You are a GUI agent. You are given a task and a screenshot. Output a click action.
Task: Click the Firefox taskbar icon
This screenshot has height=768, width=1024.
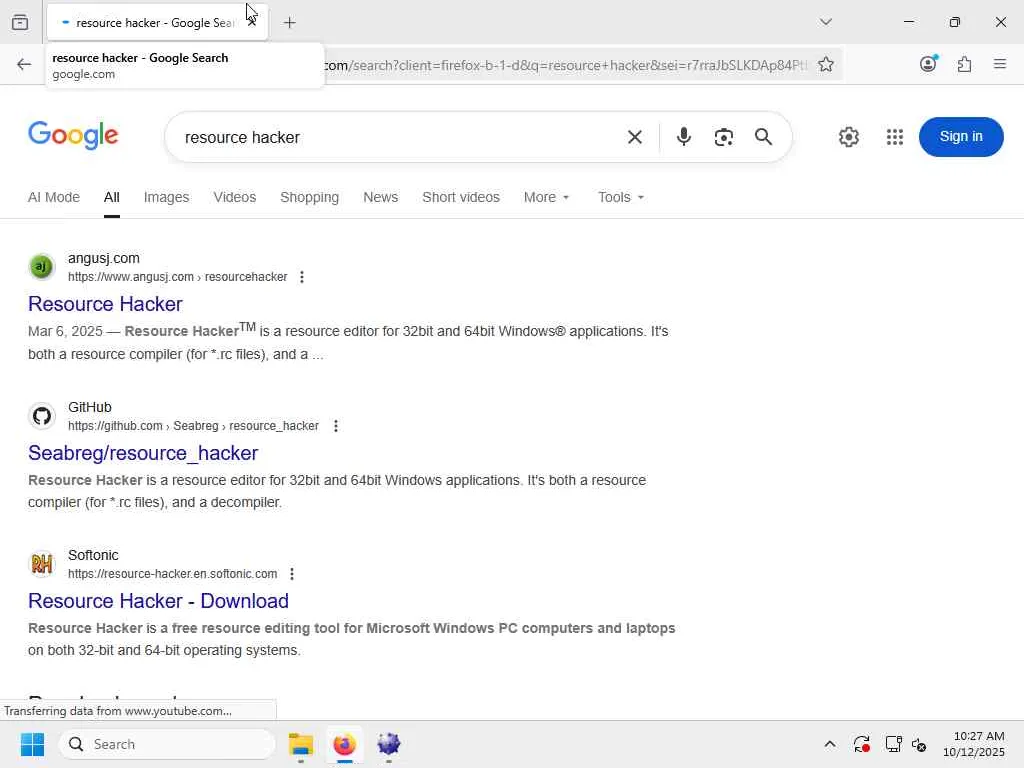344,744
